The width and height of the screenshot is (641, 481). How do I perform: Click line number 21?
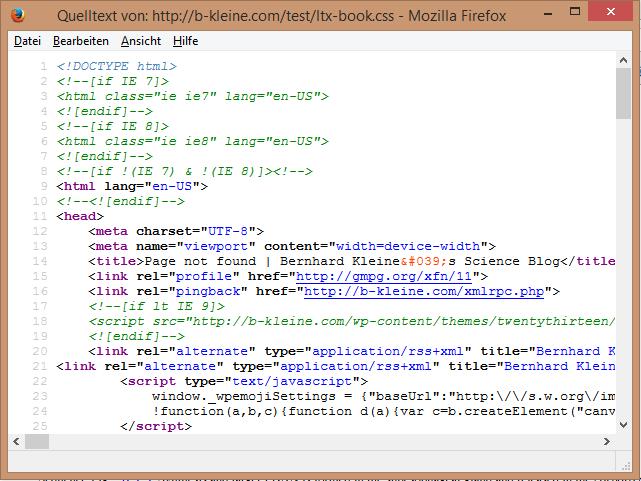point(40,366)
